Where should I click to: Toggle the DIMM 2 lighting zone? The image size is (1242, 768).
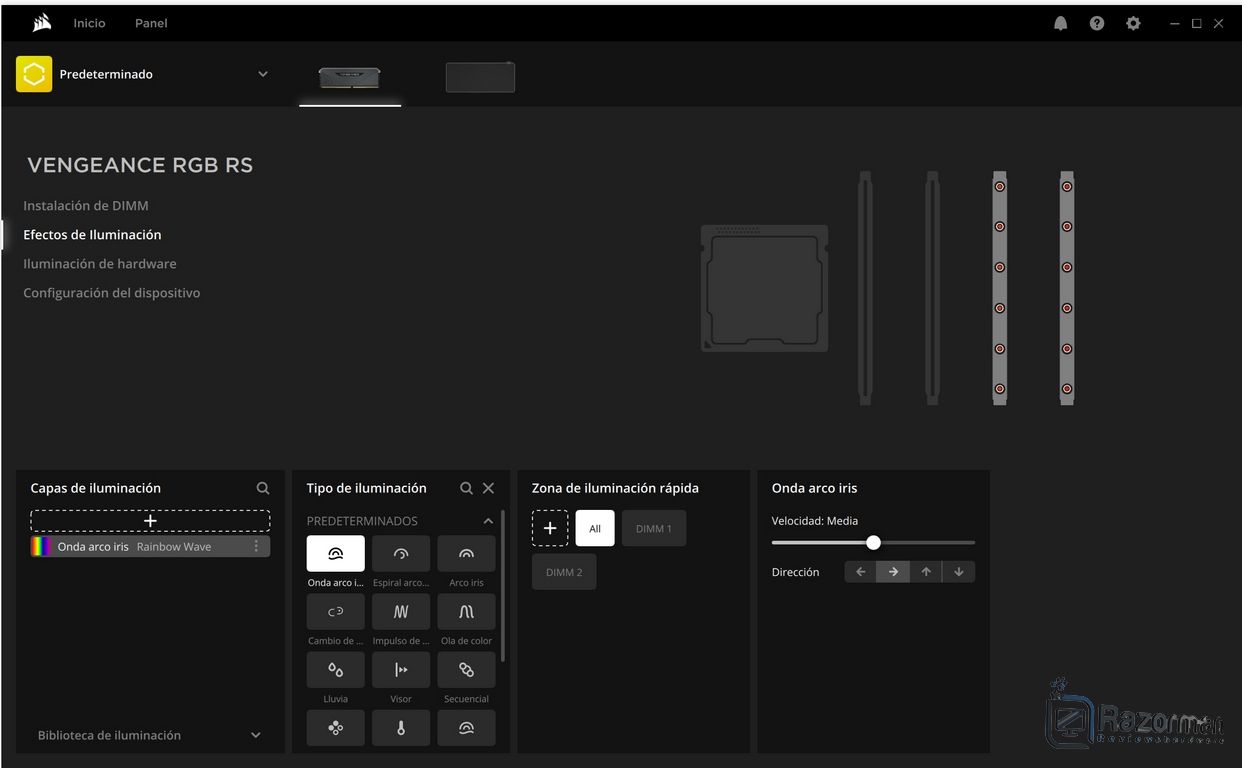[564, 572]
